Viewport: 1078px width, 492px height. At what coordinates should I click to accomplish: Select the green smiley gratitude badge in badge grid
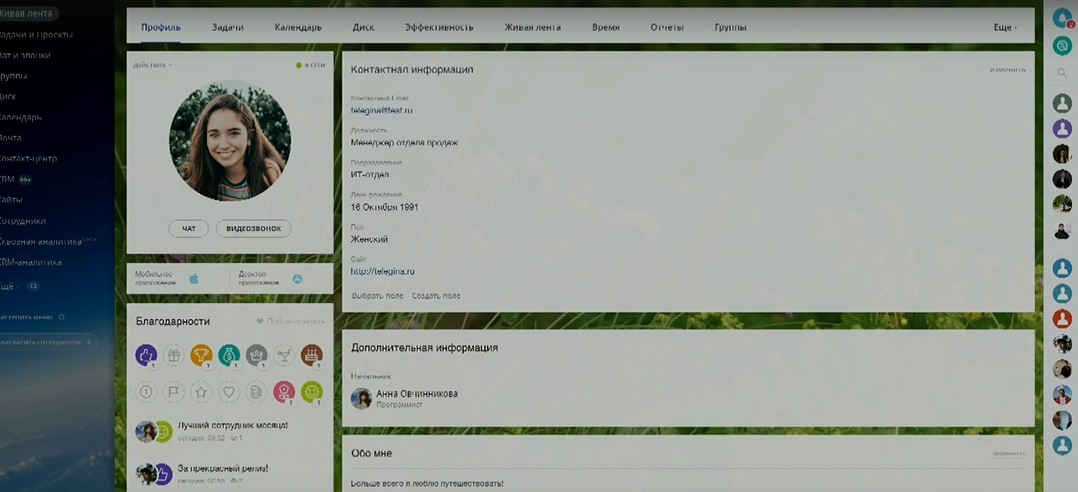(311, 392)
